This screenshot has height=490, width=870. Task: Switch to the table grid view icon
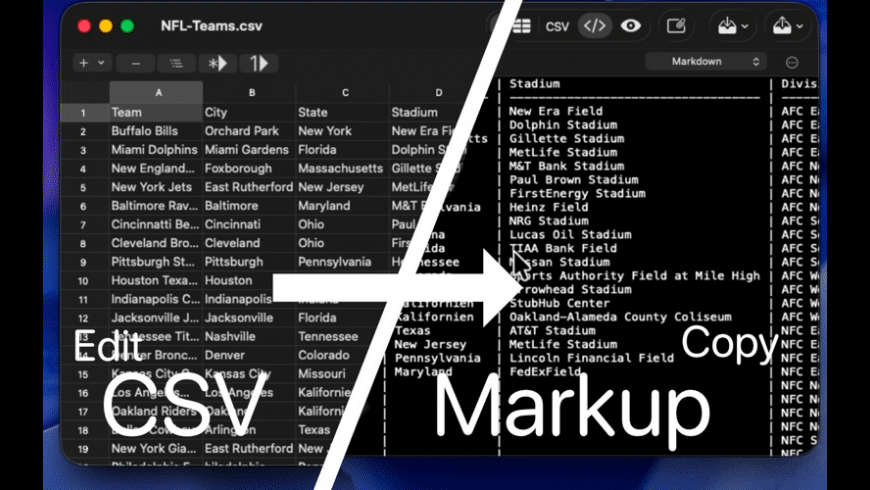coord(520,26)
